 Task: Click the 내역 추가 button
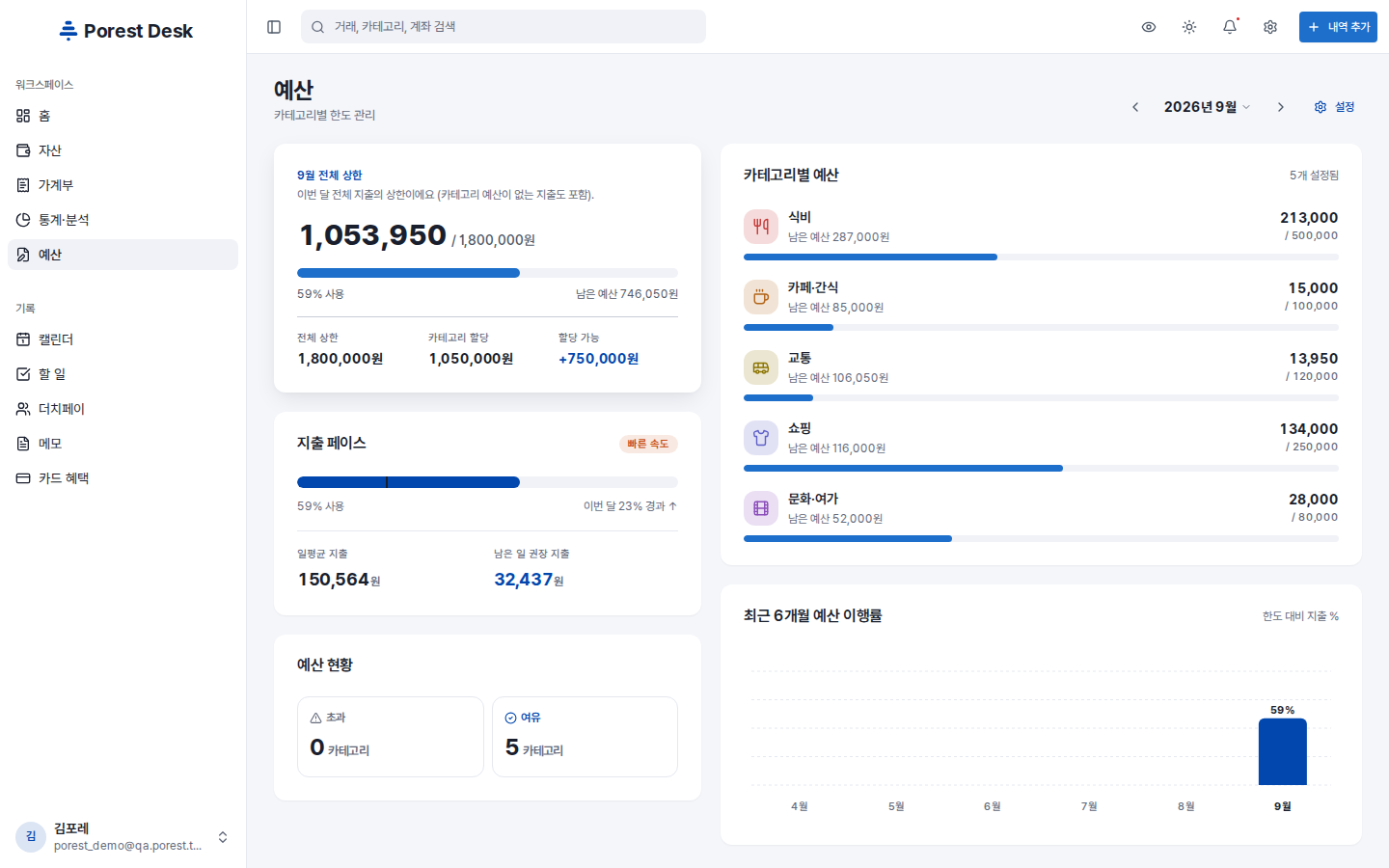(x=1338, y=27)
